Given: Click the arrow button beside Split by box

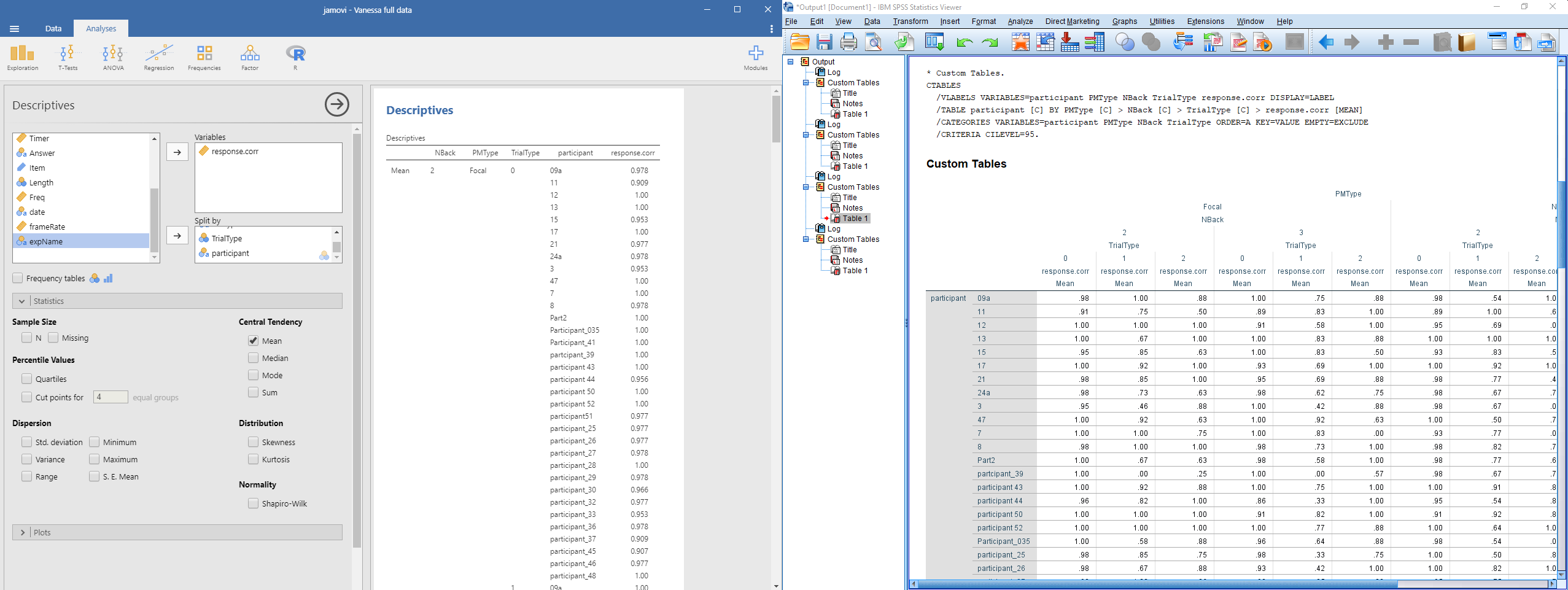Looking at the screenshot, I should [177, 235].
